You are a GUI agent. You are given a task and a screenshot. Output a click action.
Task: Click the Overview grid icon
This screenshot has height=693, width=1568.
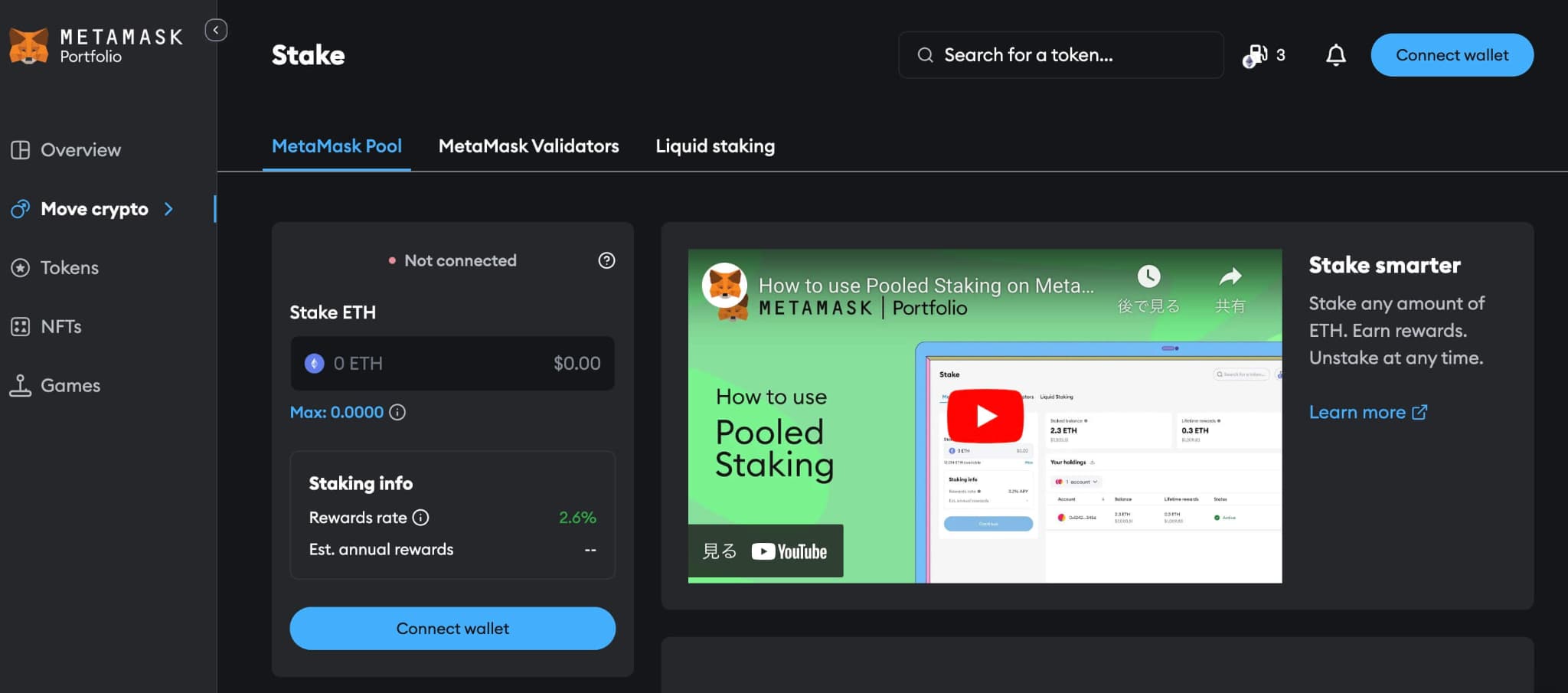click(21, 150)
